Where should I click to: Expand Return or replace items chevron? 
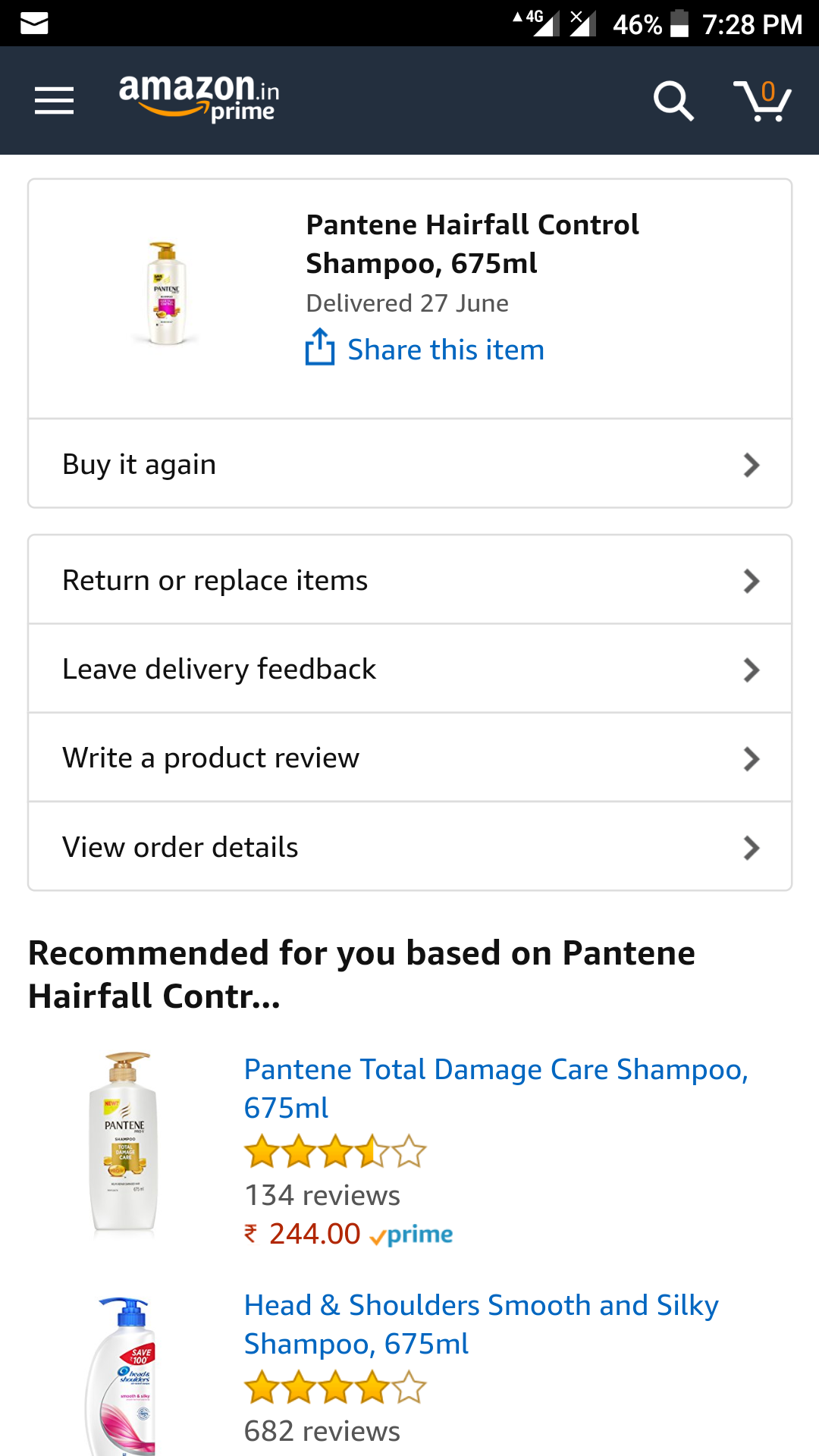coord(751,581)
